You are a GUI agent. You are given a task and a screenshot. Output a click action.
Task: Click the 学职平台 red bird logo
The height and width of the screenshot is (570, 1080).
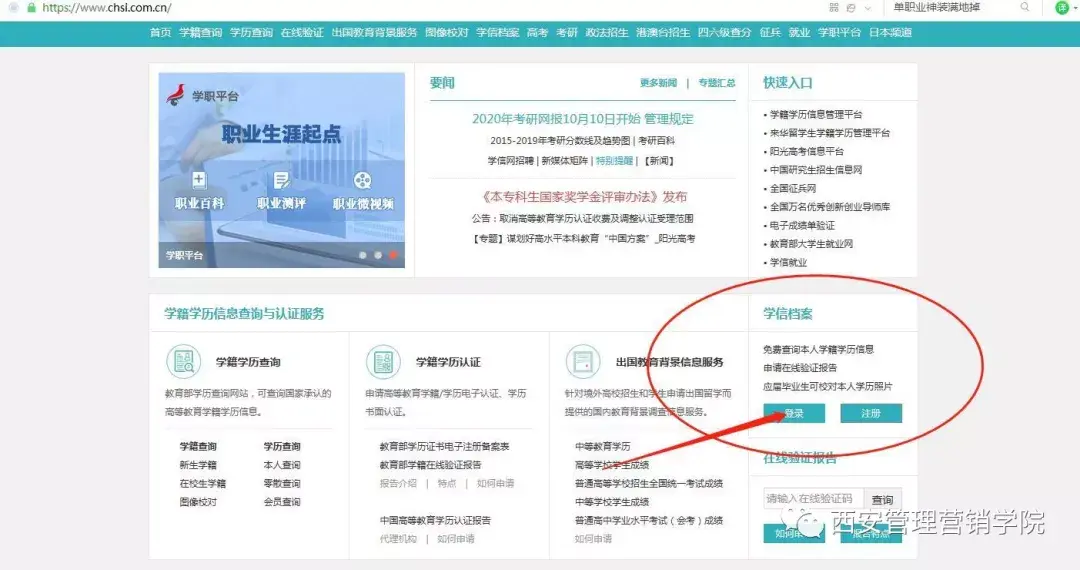(x=176, y=94)
